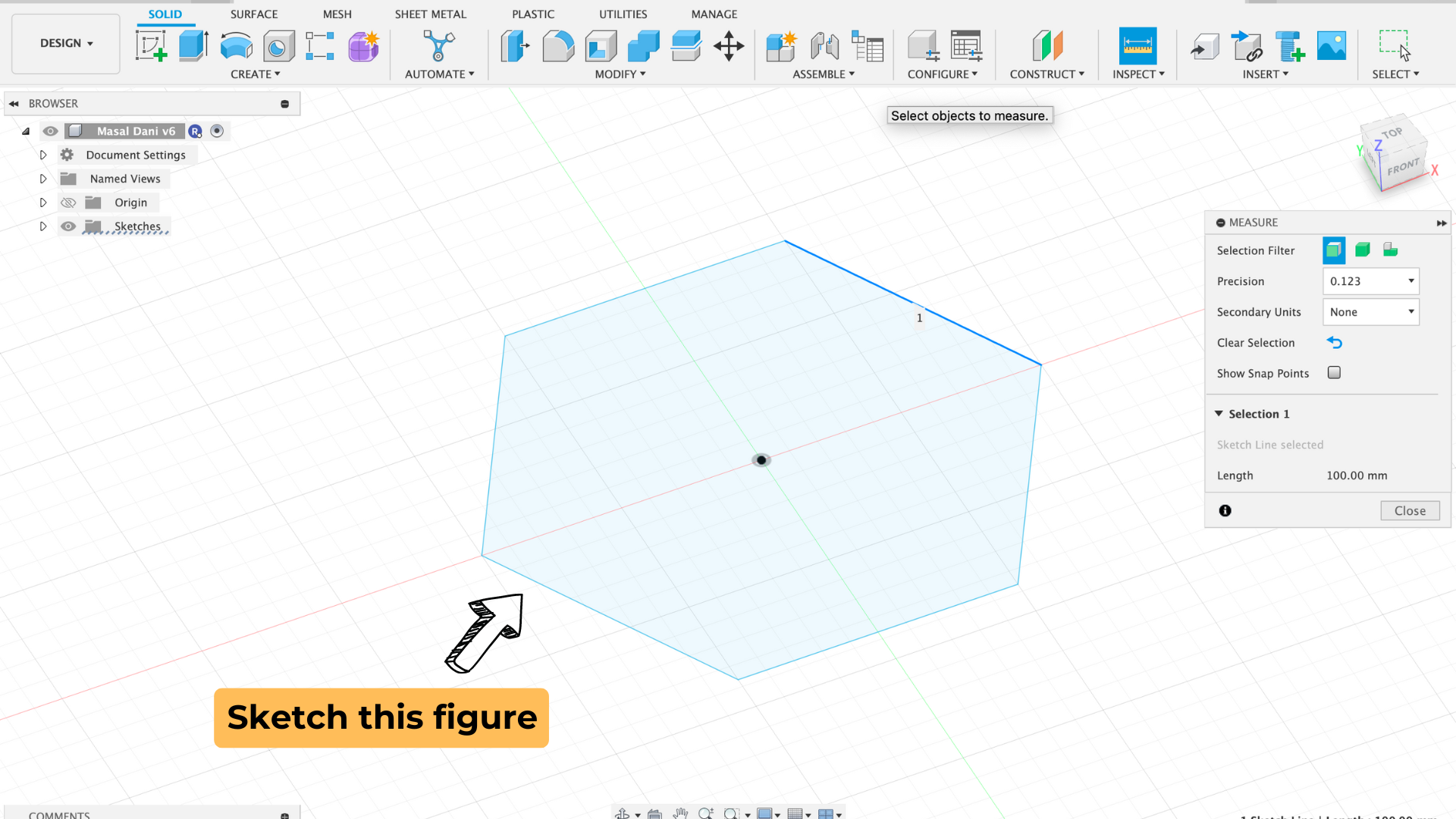Click the Configure Model icon
The width and height of the screenshot is (1456, 819).
(x=924, y=46)
